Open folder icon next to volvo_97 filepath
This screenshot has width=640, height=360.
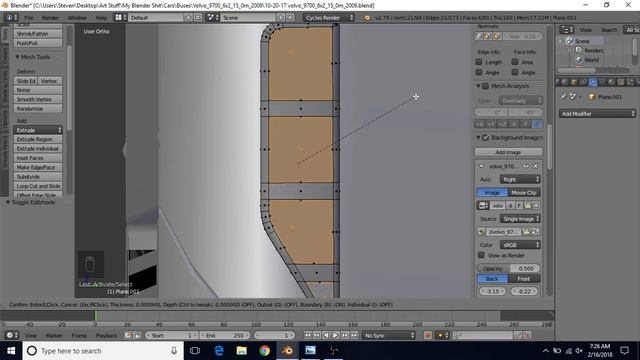coord(527,232)
